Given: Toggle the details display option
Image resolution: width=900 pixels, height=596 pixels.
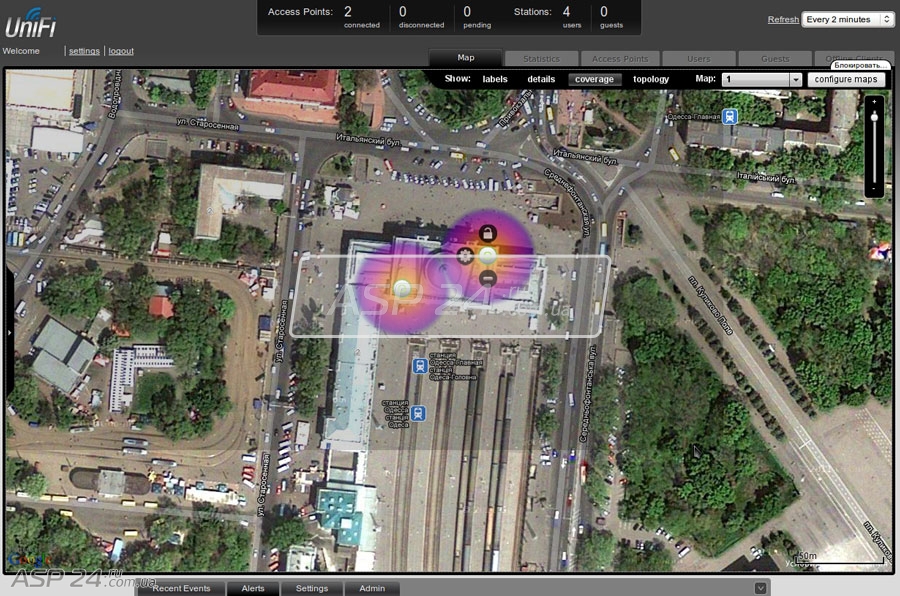Looking at the screenshot, I should (x=541, y=79).
